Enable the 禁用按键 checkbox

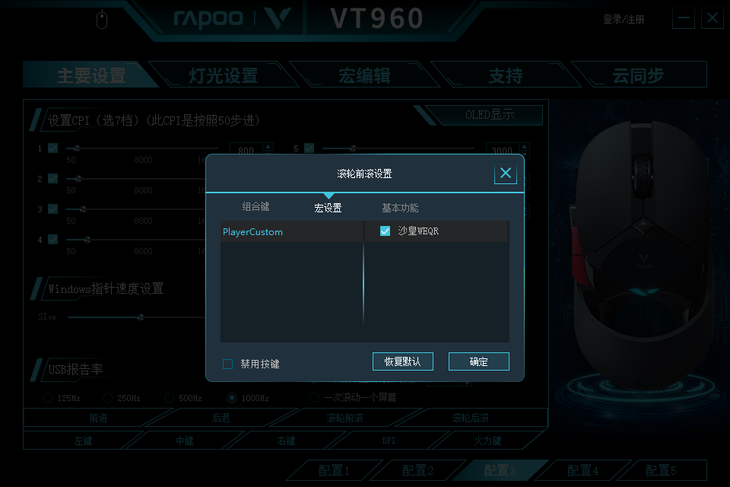(228, 364)
